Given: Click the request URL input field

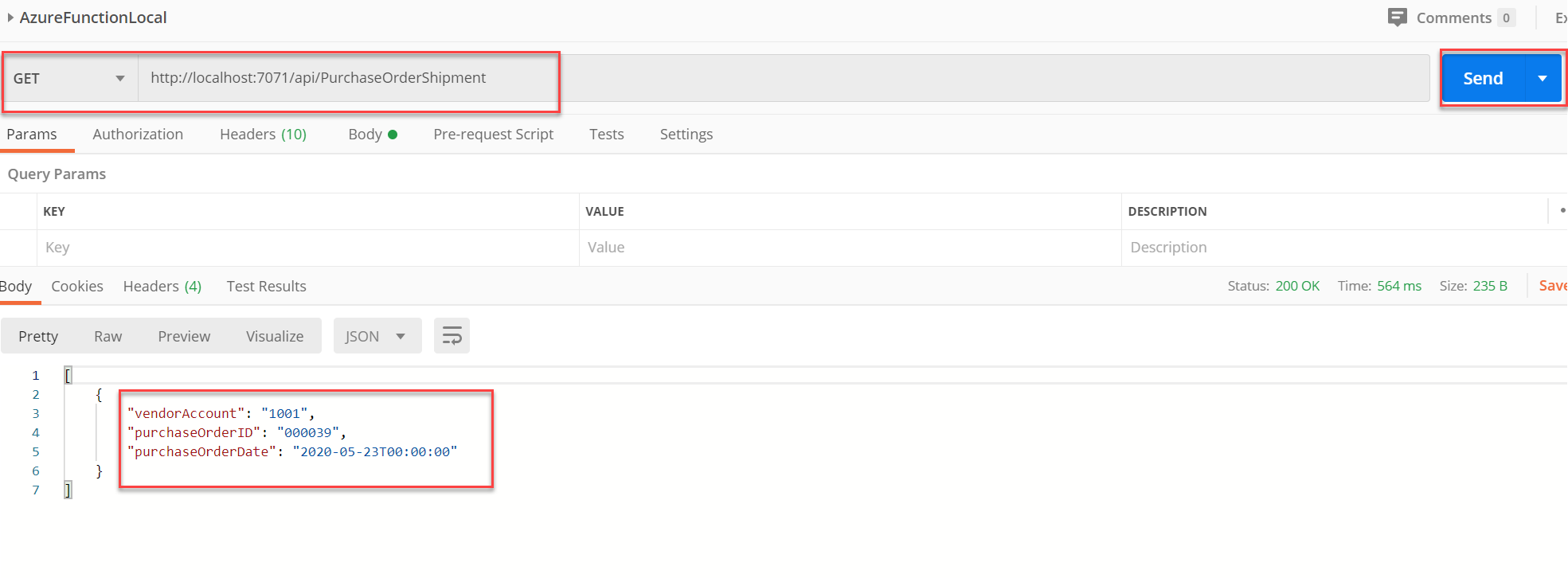Looking at the screenshot, I should [x=784, y=78].
